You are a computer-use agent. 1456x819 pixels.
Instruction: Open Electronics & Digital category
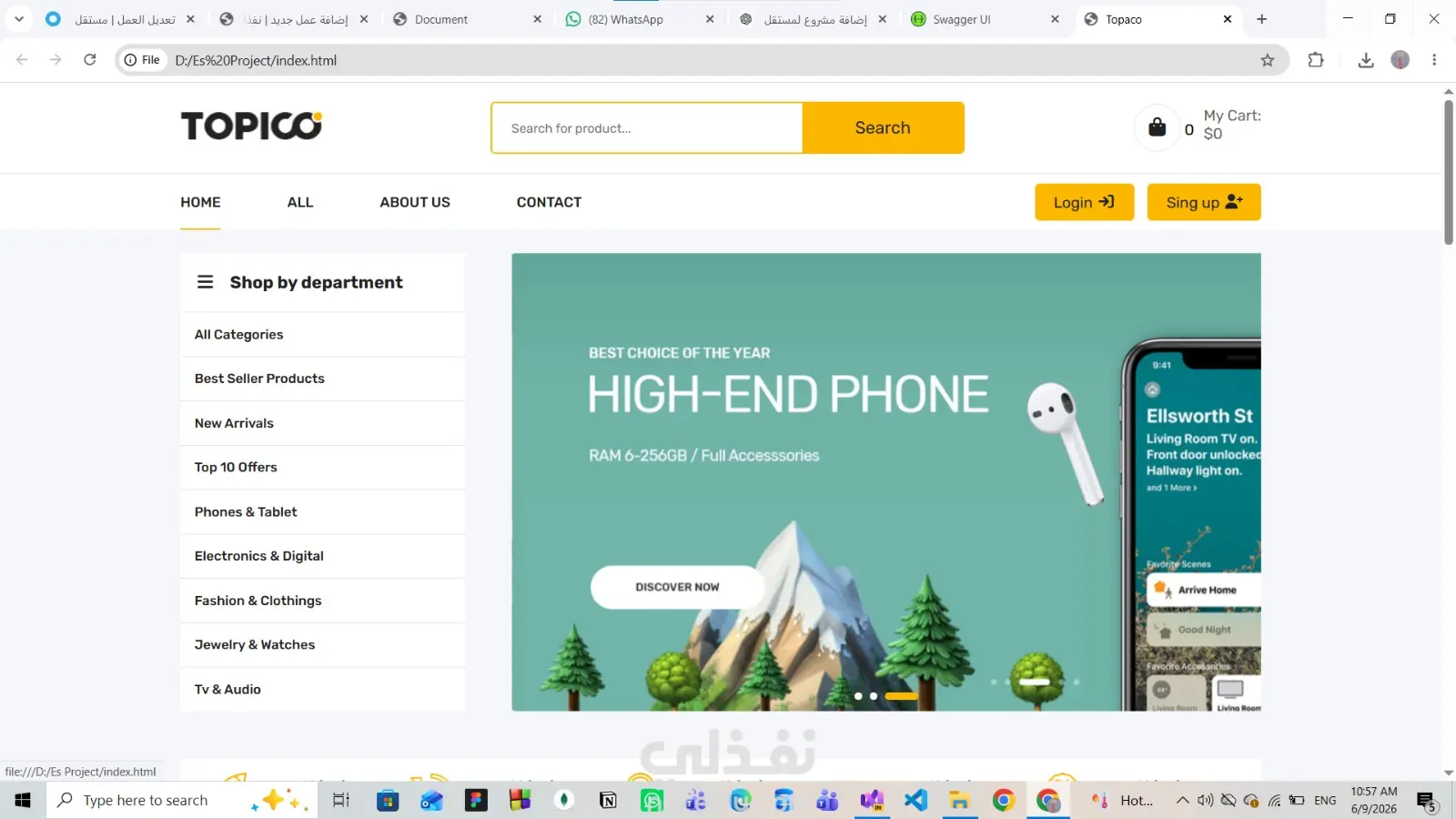[x=322, y=556]
